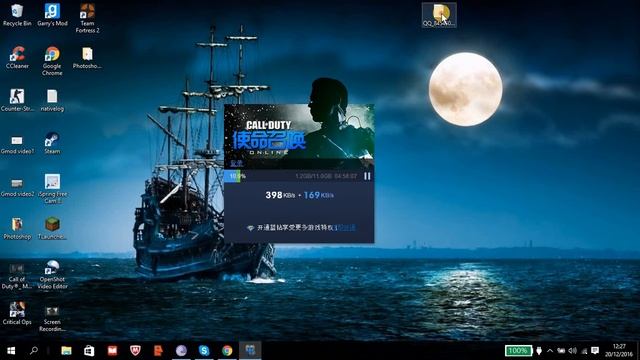Image resolution: width=640 pixels, height=360 pixels.
Task: Select the nativelog file icon
Action: (52, 100)
